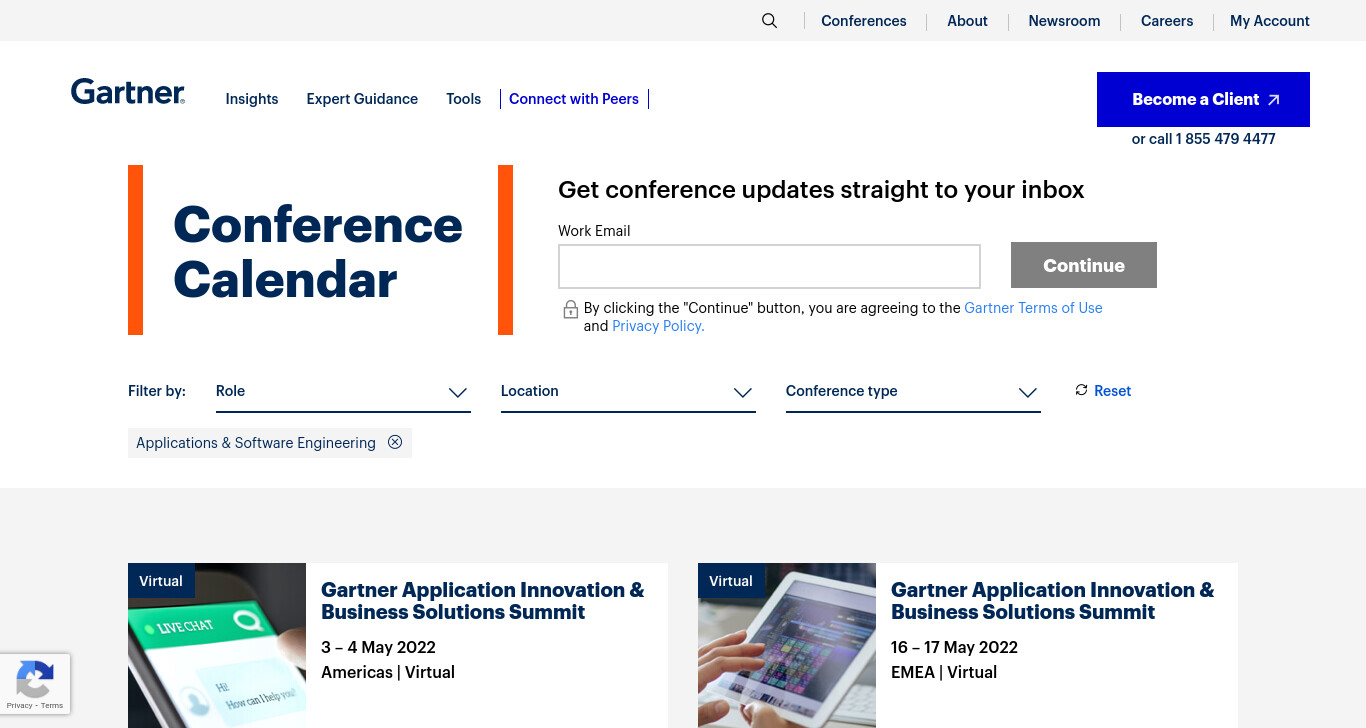Open the About top menu item
The image size is (1366, 728).
point(967,21)
